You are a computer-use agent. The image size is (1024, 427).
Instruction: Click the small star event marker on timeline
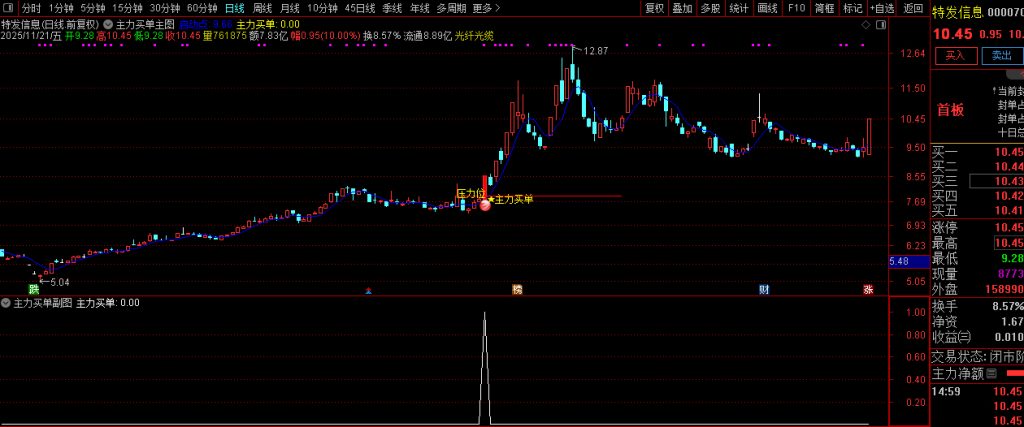click(x=368, y=291)
